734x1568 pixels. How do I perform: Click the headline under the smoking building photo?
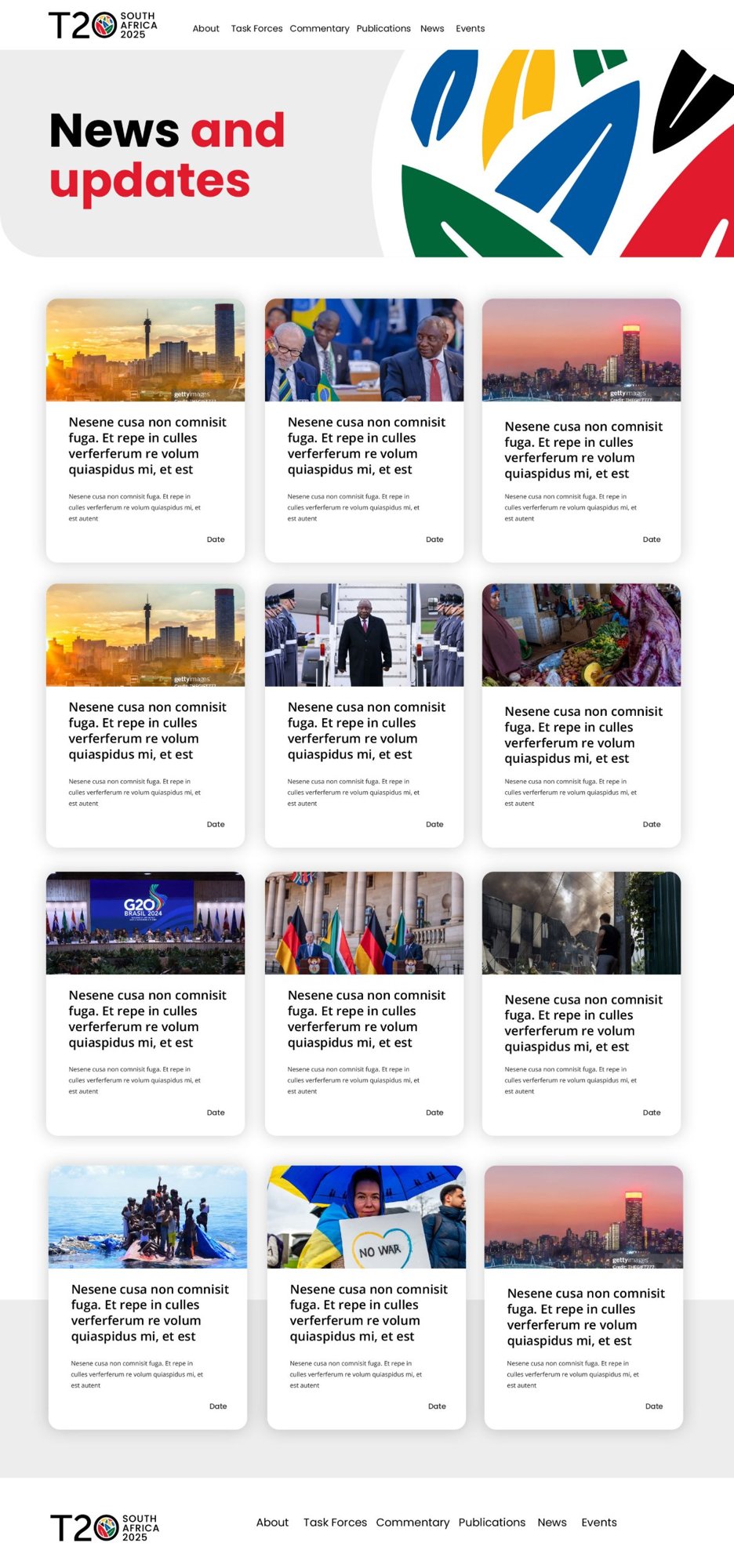pos(583,1023)
